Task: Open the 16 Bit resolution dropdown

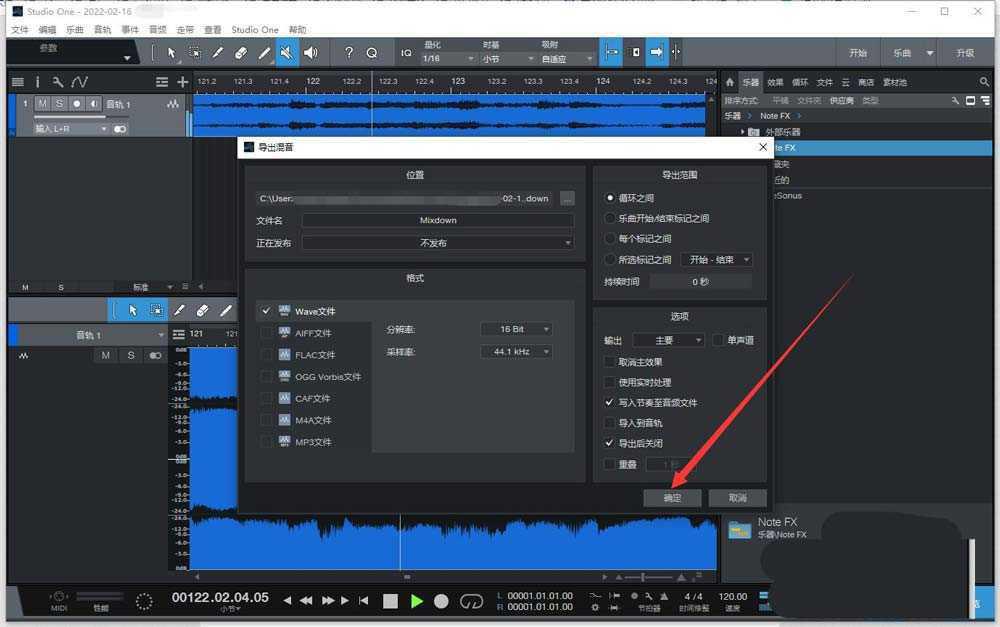Action: click(x=516, y=329)
